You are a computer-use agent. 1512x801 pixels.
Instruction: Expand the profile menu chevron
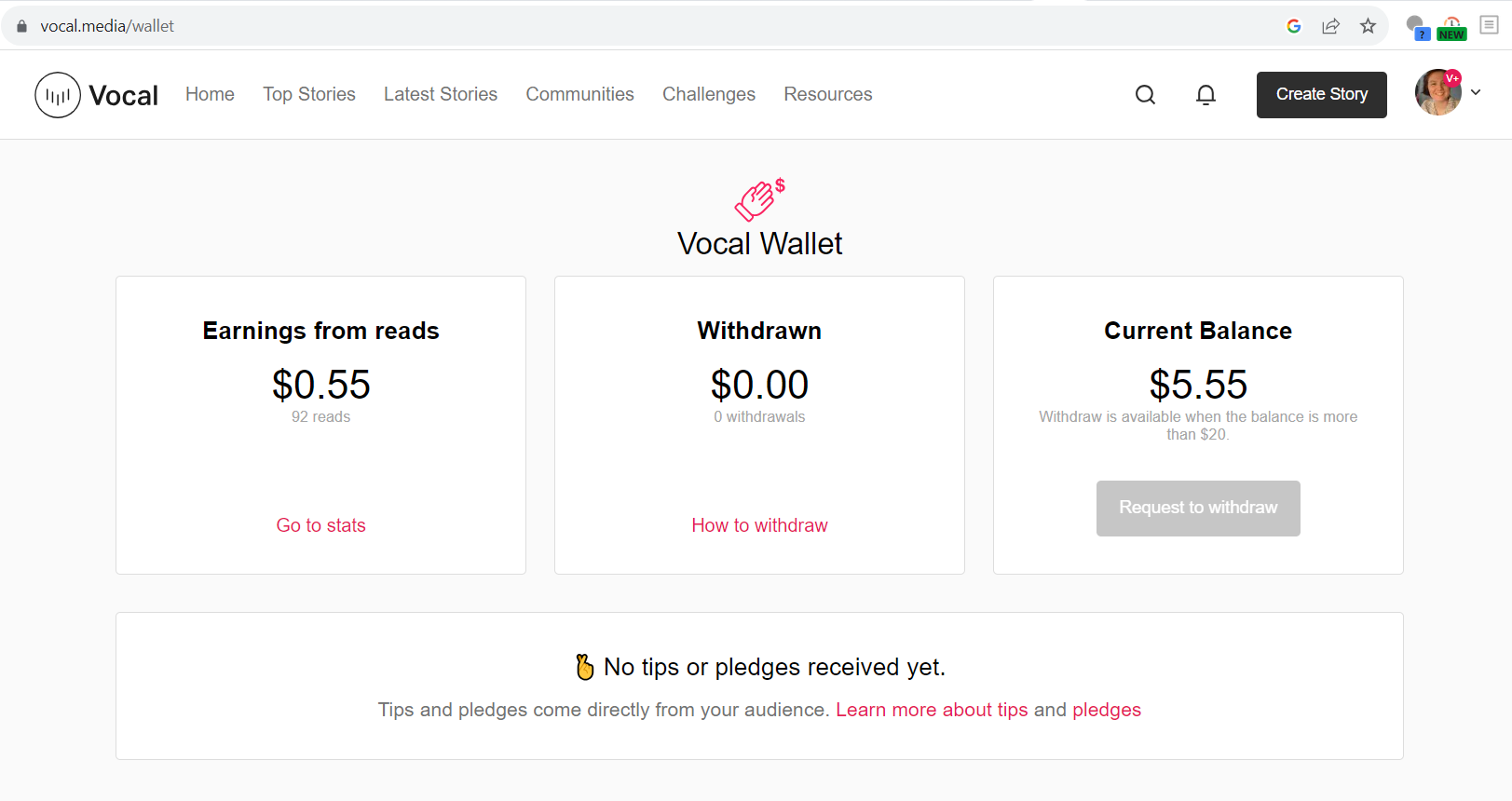(1476, 92)
